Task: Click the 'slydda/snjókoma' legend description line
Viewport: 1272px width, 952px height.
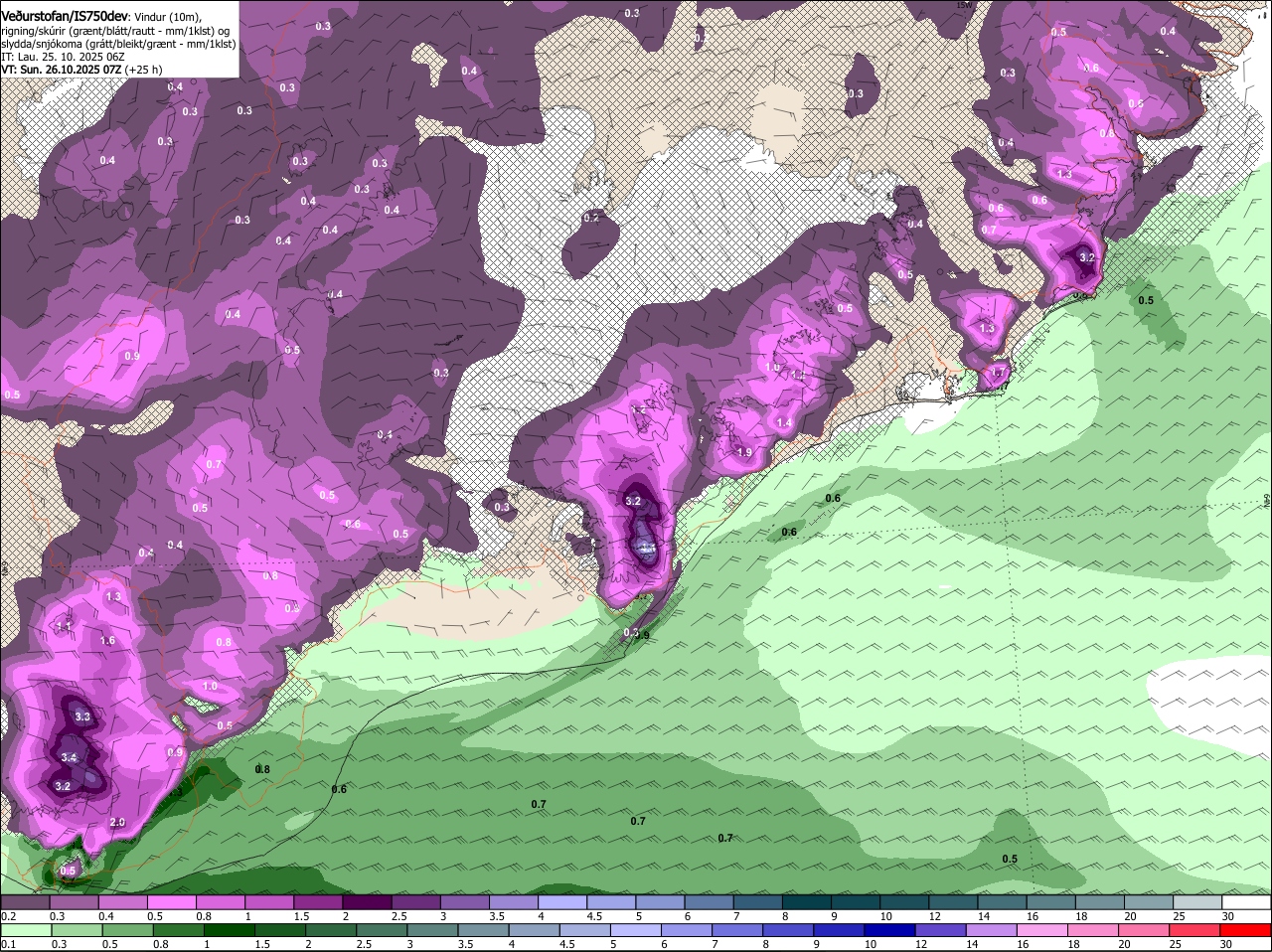Action: (x=118, y=44)
